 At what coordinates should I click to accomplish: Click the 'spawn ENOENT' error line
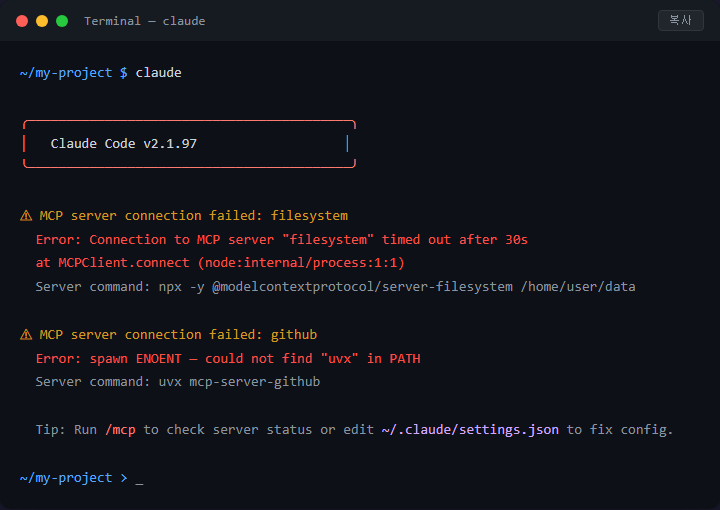point(228,359)
